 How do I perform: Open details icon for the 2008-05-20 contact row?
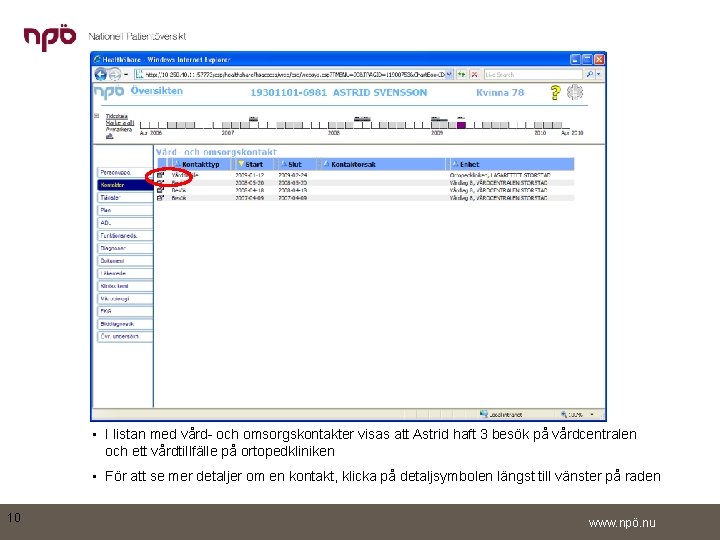point(160,182)
